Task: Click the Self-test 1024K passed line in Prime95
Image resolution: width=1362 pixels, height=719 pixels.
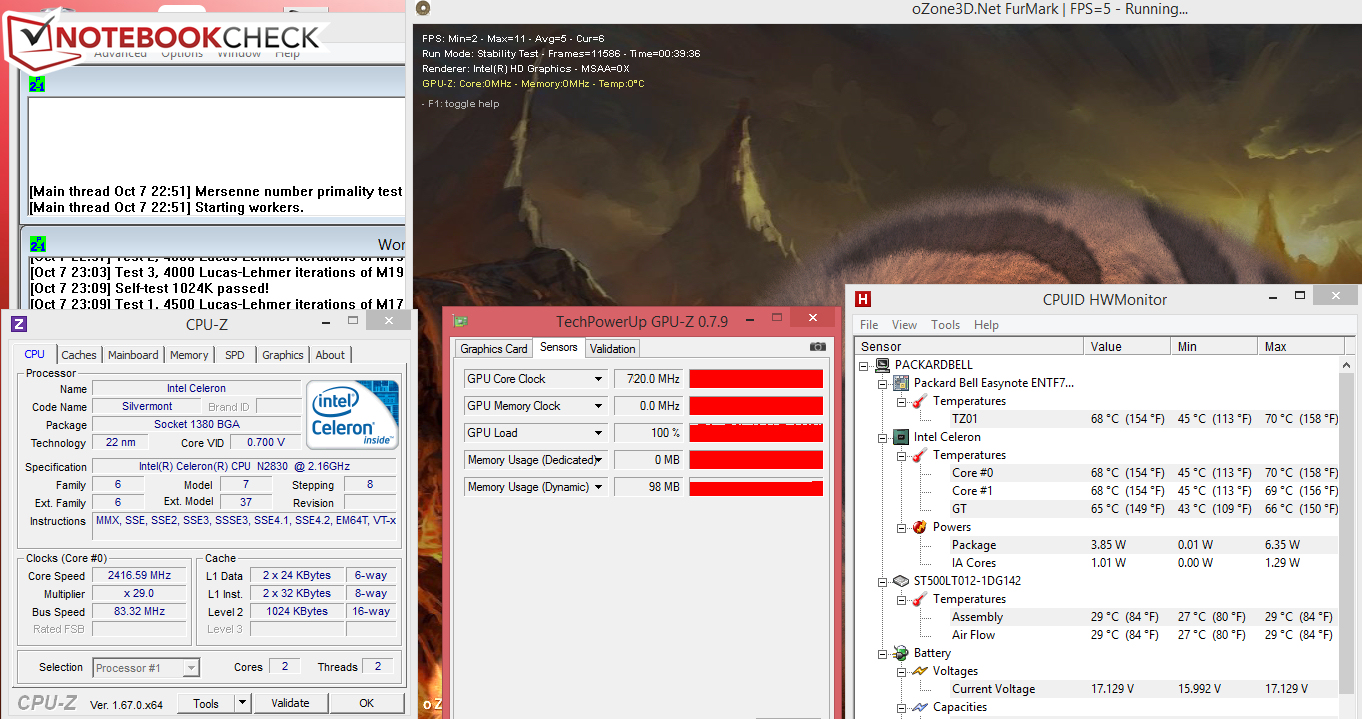Action: 149,288
